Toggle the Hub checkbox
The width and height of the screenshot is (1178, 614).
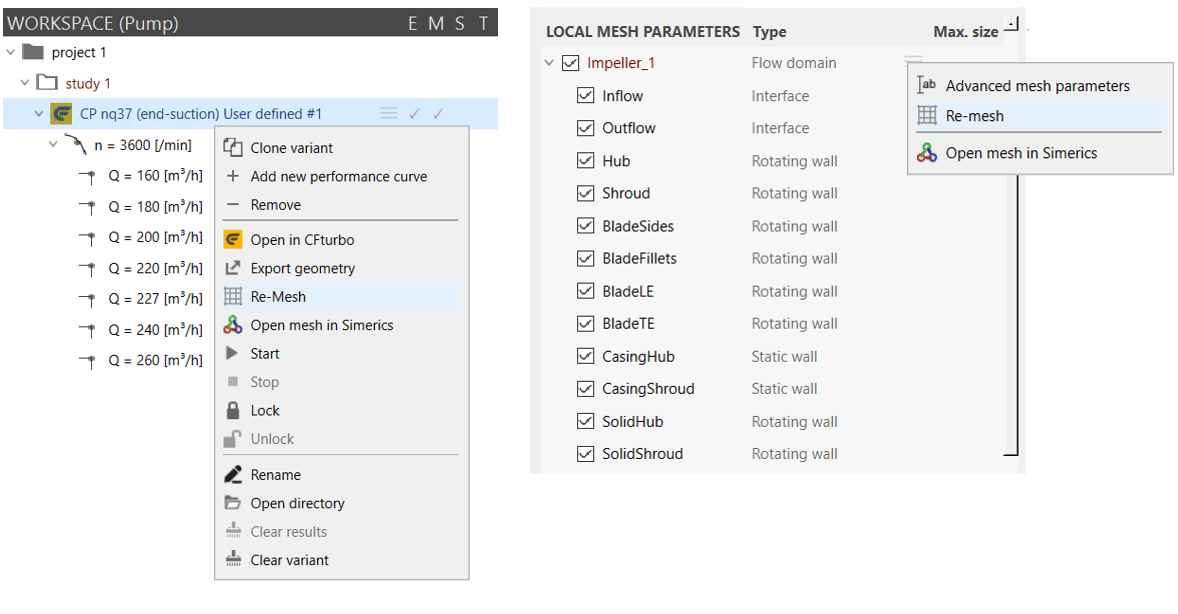tap(585, 161)
